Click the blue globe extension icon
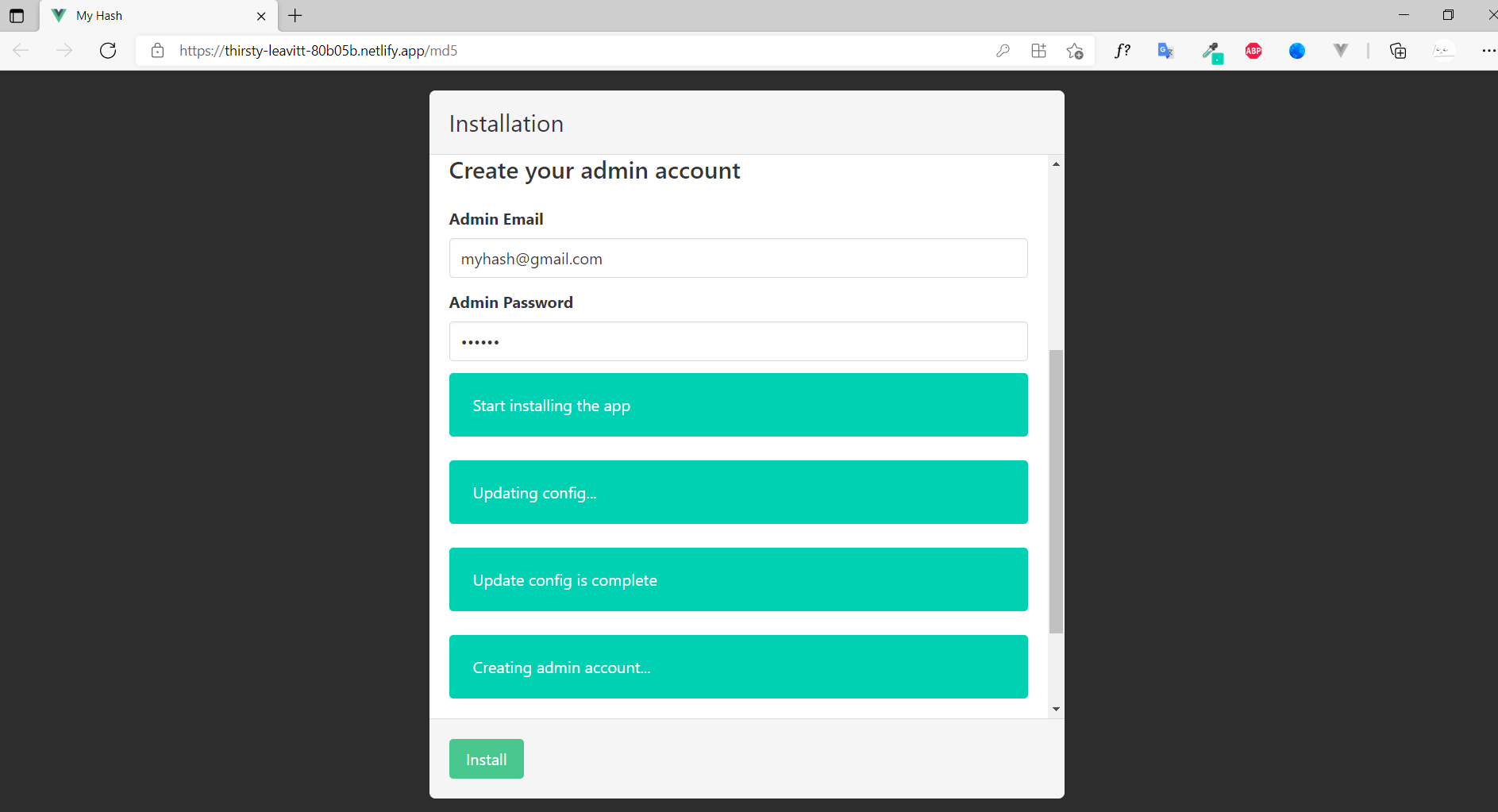This screenshot has width=1498, height=812. (1297, 51)
